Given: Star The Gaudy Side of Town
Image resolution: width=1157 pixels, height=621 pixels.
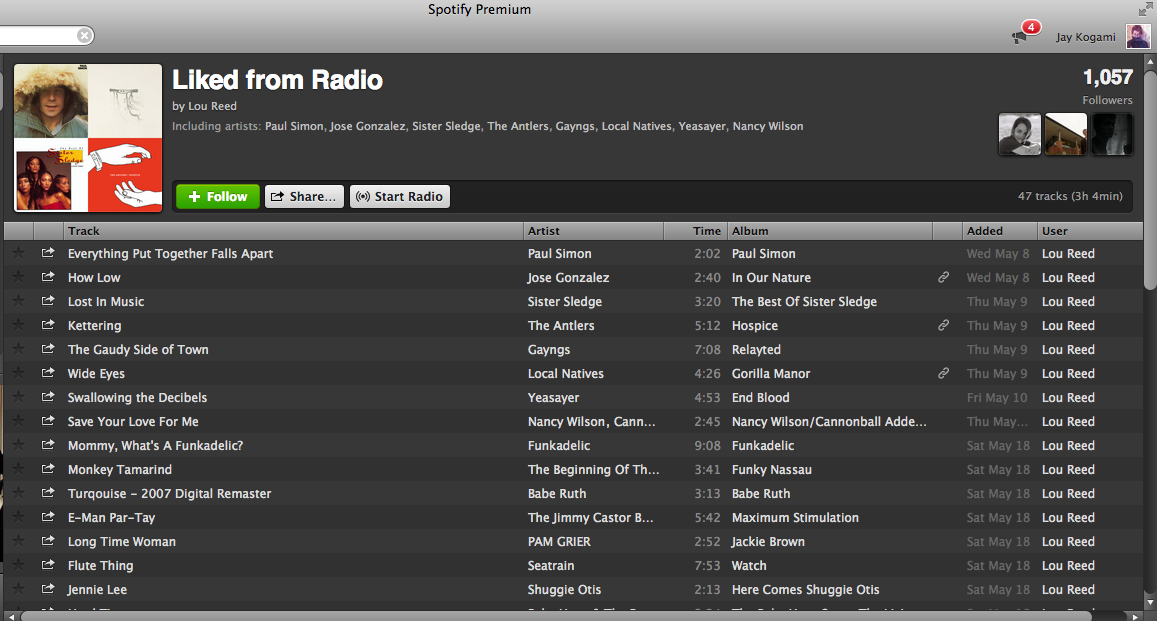Looking at the screenshot, I should [x=18, y=349].
